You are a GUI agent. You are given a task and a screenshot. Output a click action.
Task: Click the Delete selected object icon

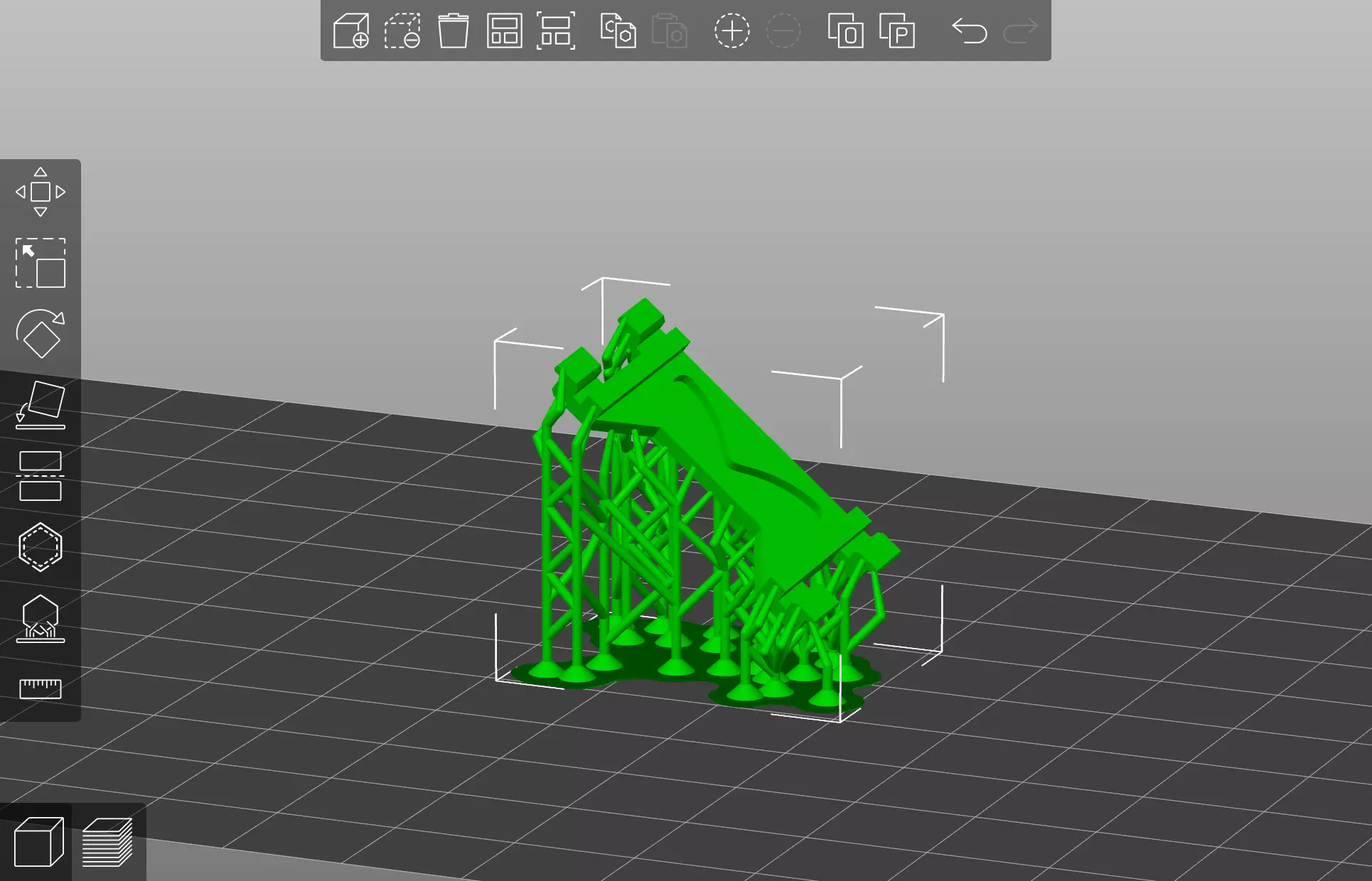point(402,31)
